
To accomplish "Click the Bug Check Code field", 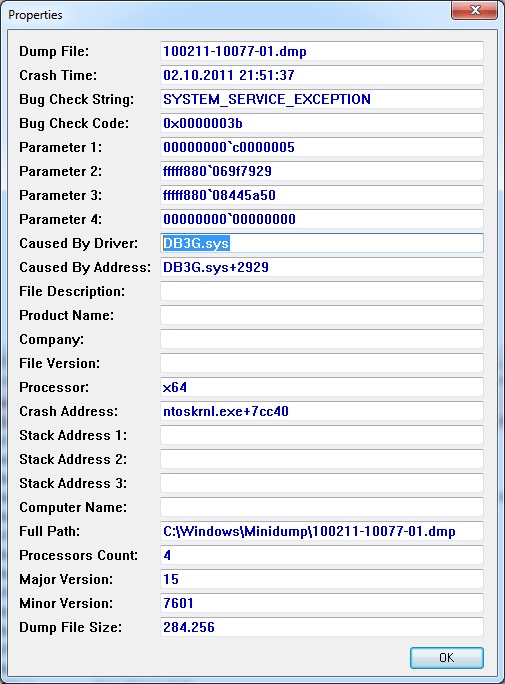I will coord(322,123).
